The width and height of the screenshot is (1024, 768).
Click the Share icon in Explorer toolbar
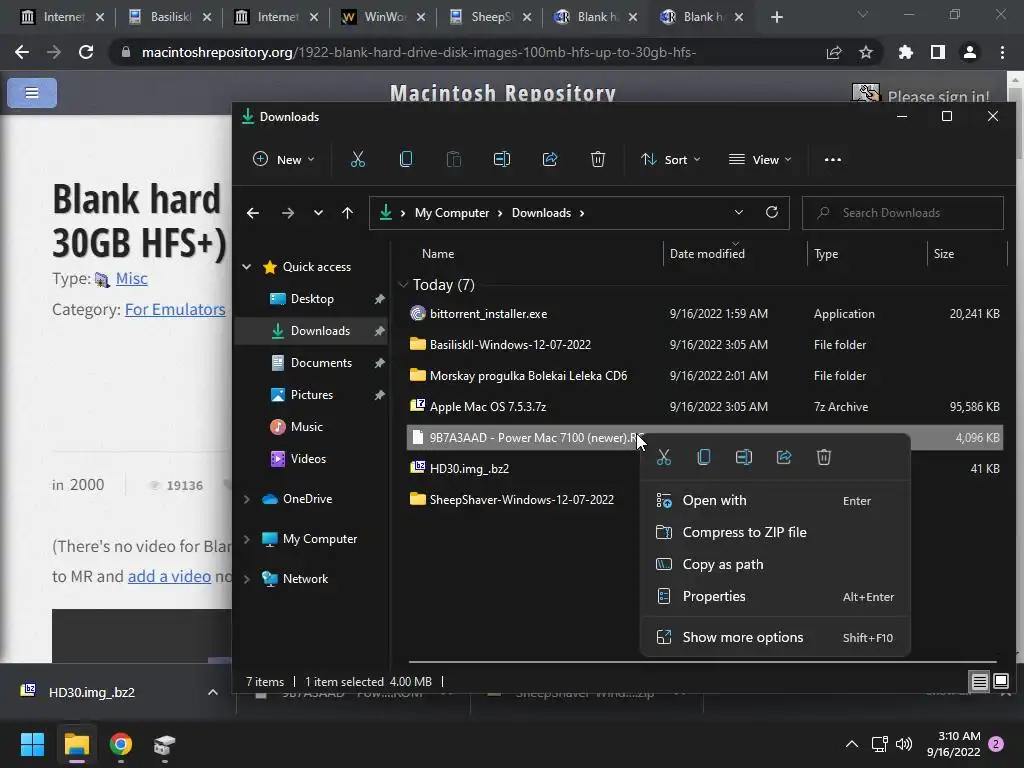pos(550,159)
